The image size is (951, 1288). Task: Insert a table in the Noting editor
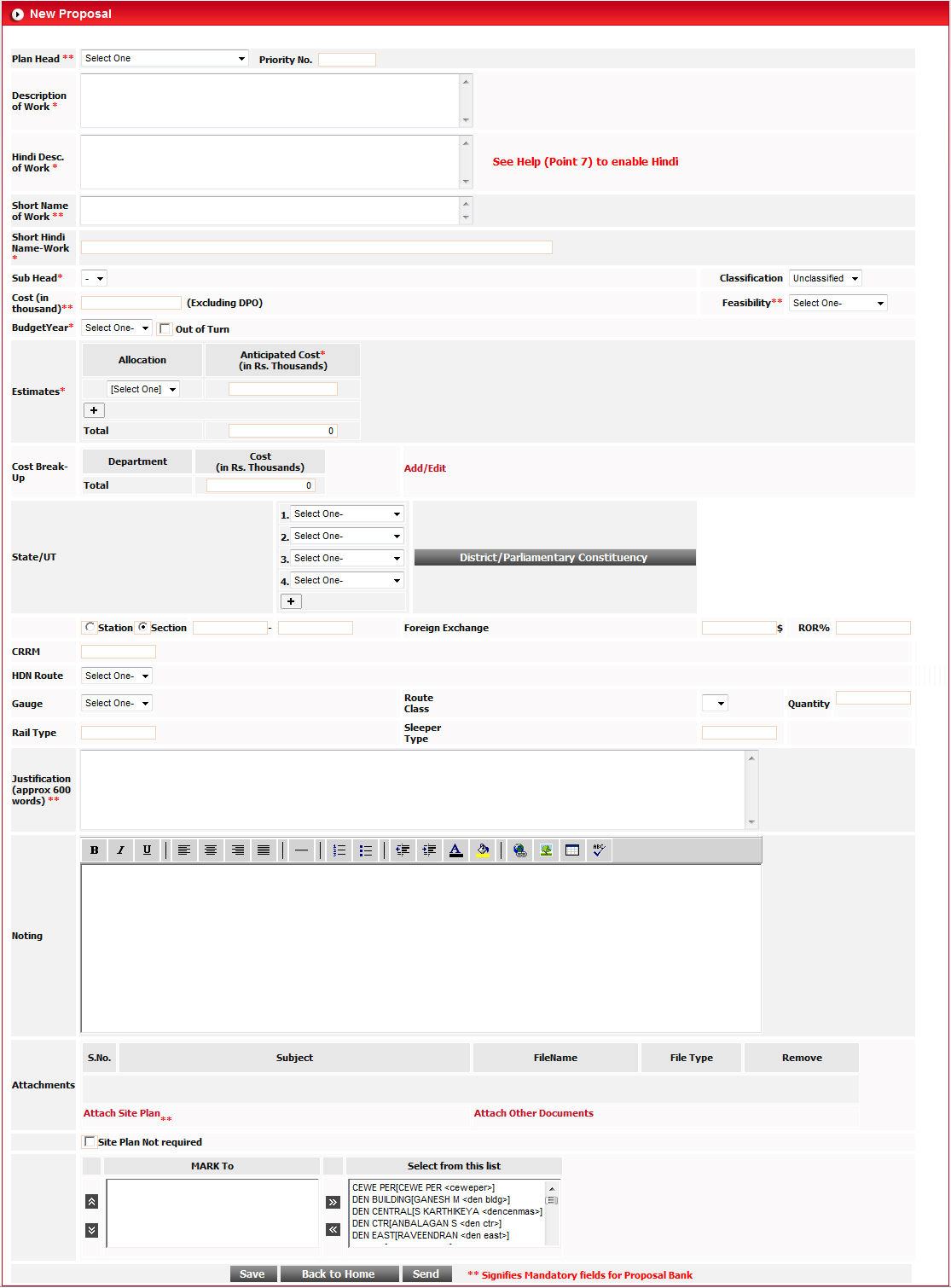pos(572,850)
